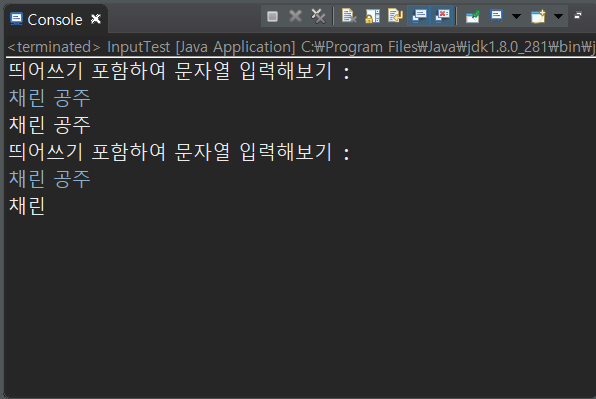This screenshot has height=399, width=596.
Task: Pin the console with the pin icon
Action: click(472, 16)
